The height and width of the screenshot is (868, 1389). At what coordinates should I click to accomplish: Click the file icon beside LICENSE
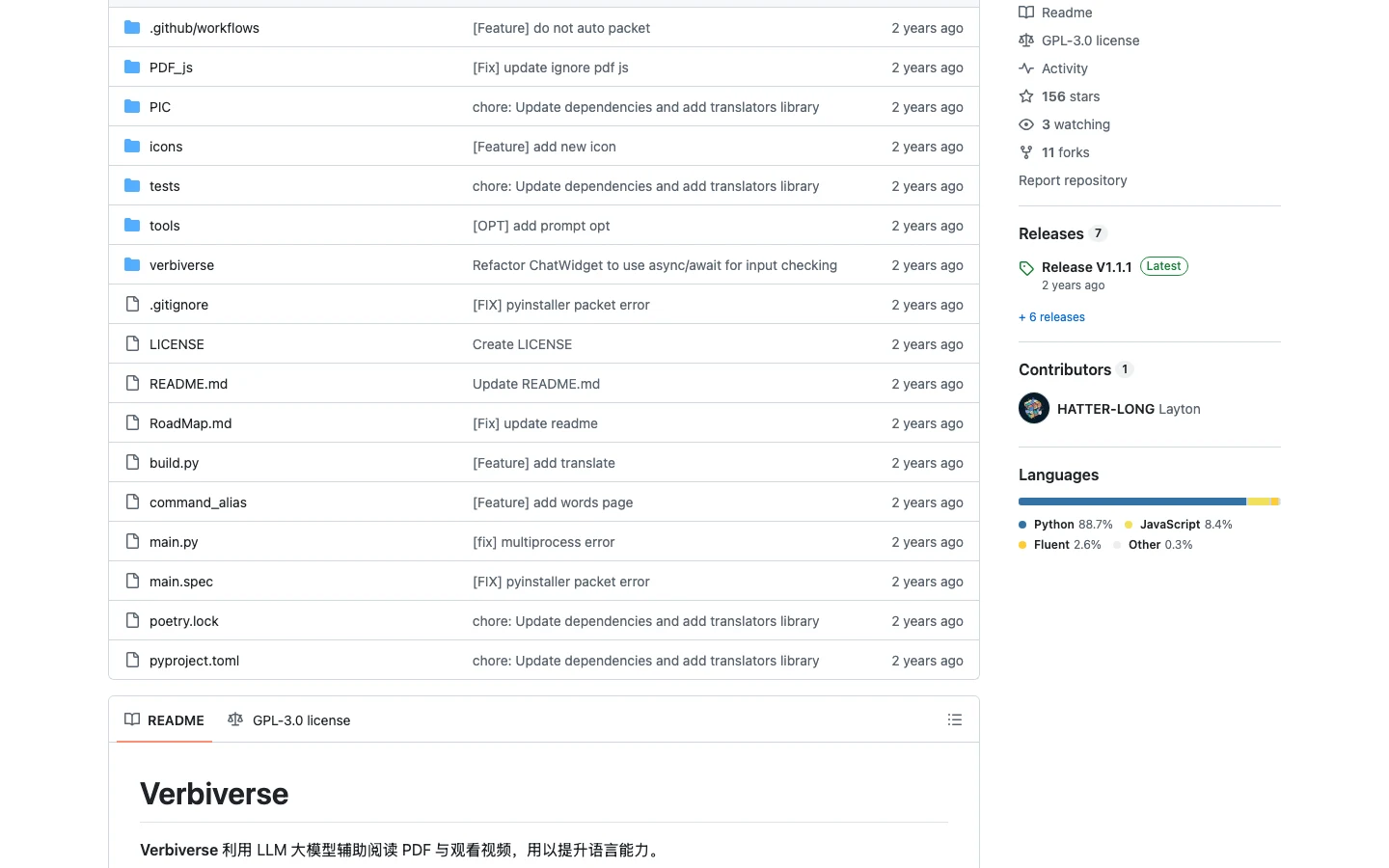point(132,344)
